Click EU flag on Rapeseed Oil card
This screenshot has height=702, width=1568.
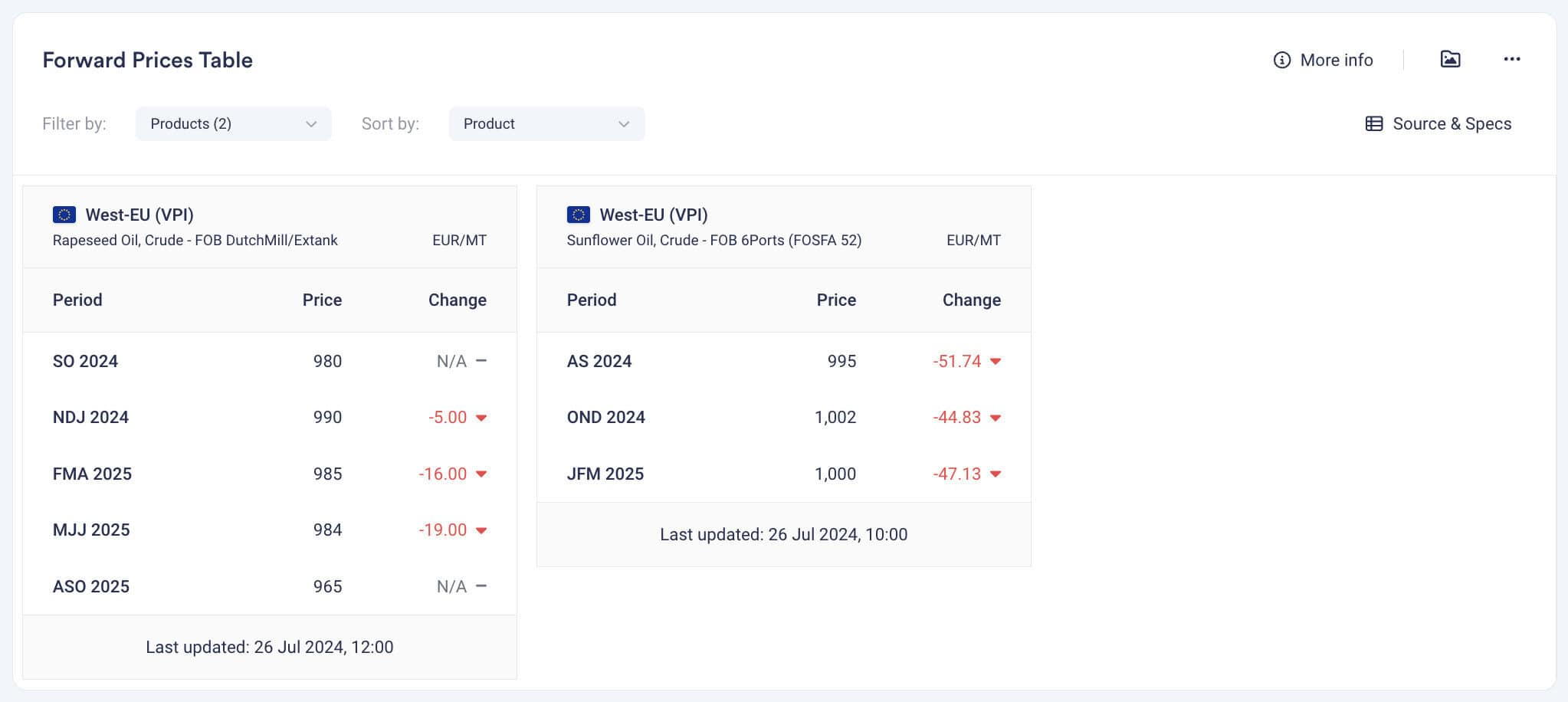(x=64, y=215)
